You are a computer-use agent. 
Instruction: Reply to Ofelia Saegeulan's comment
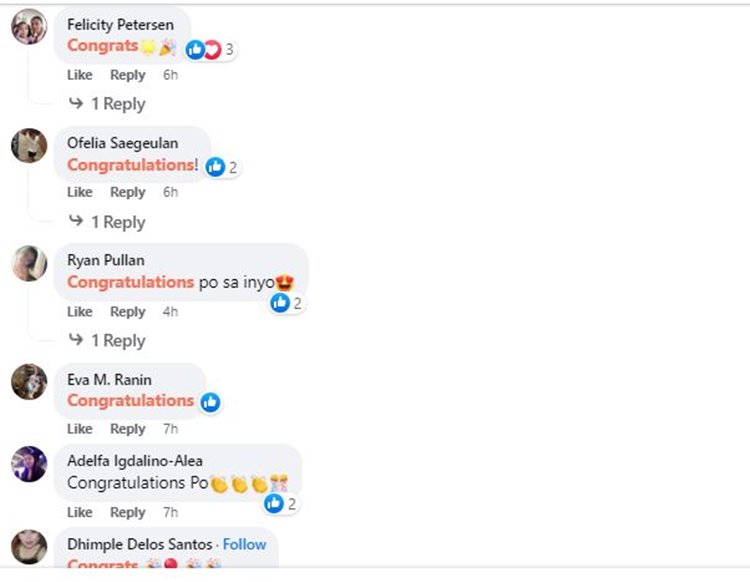coord(127,192)
